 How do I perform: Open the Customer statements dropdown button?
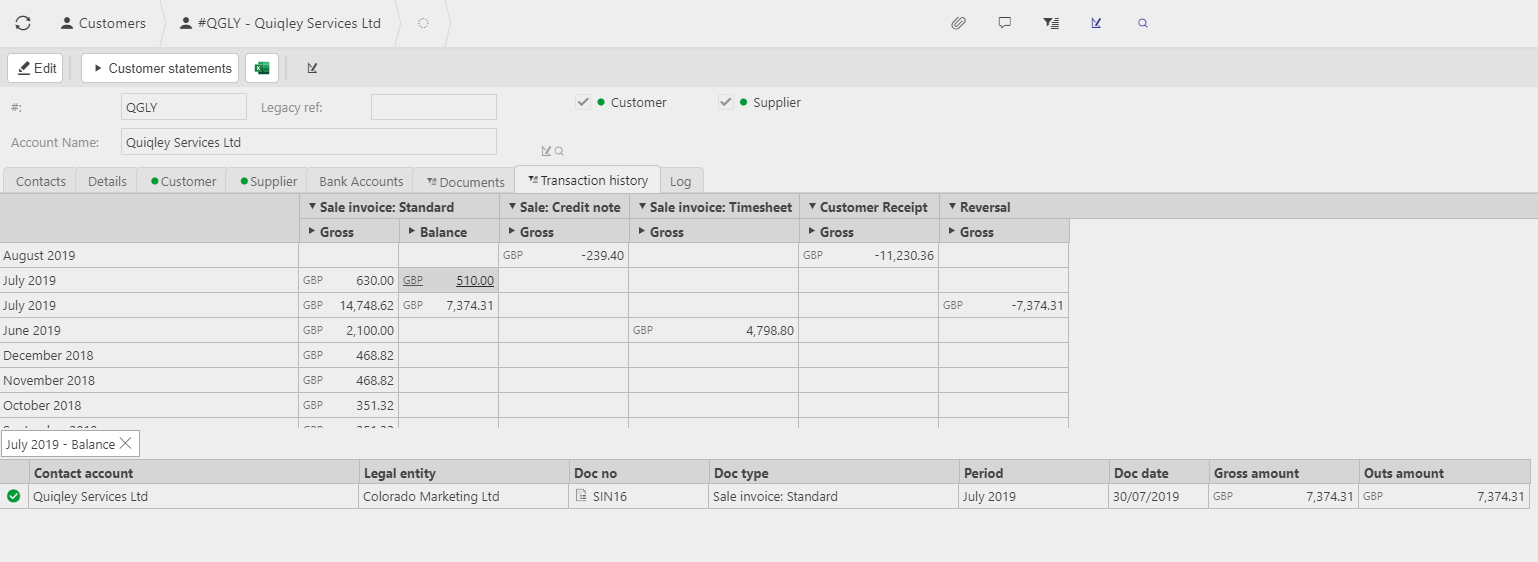coord(160,68)
